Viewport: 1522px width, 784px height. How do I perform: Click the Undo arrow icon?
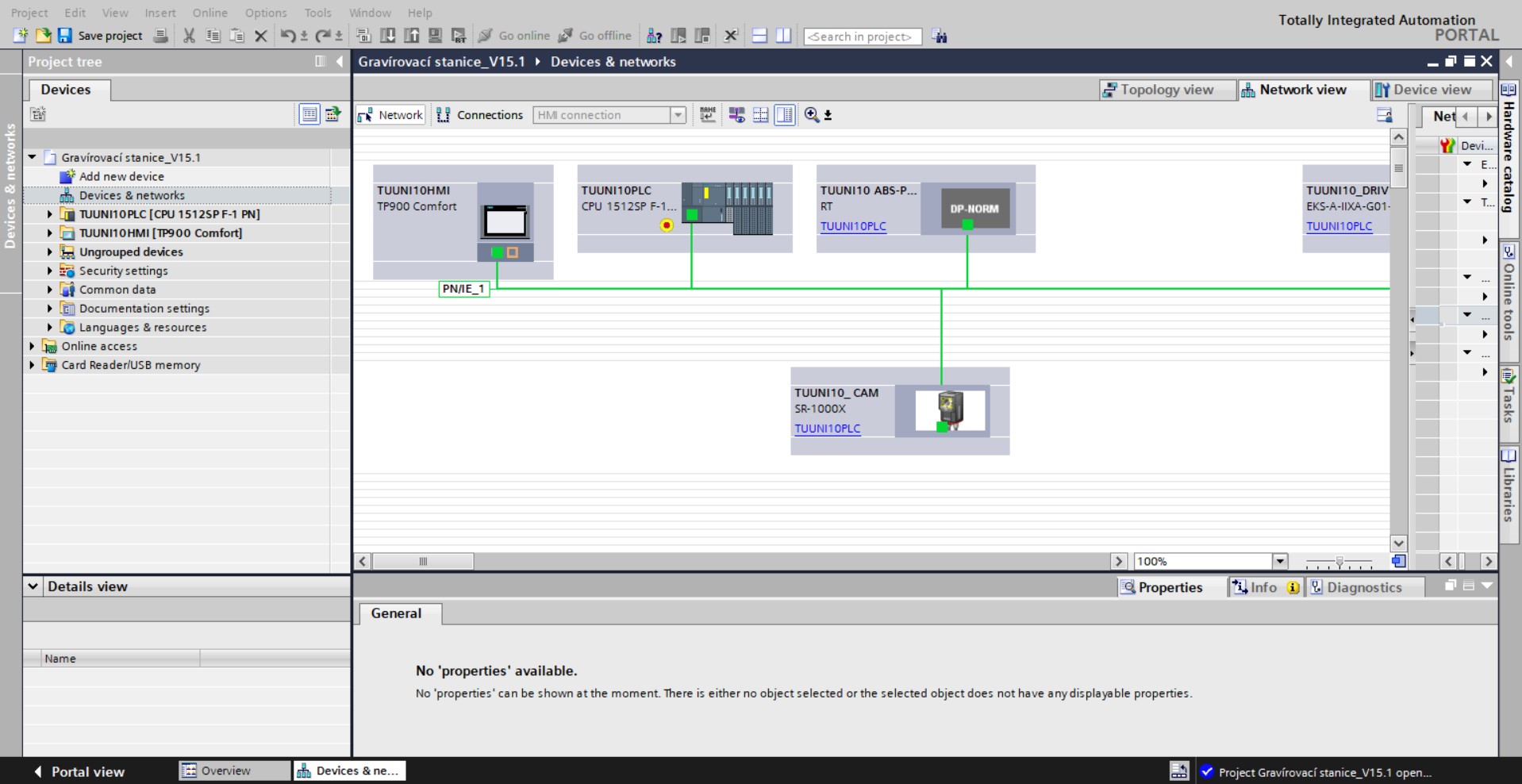[288, 36]
